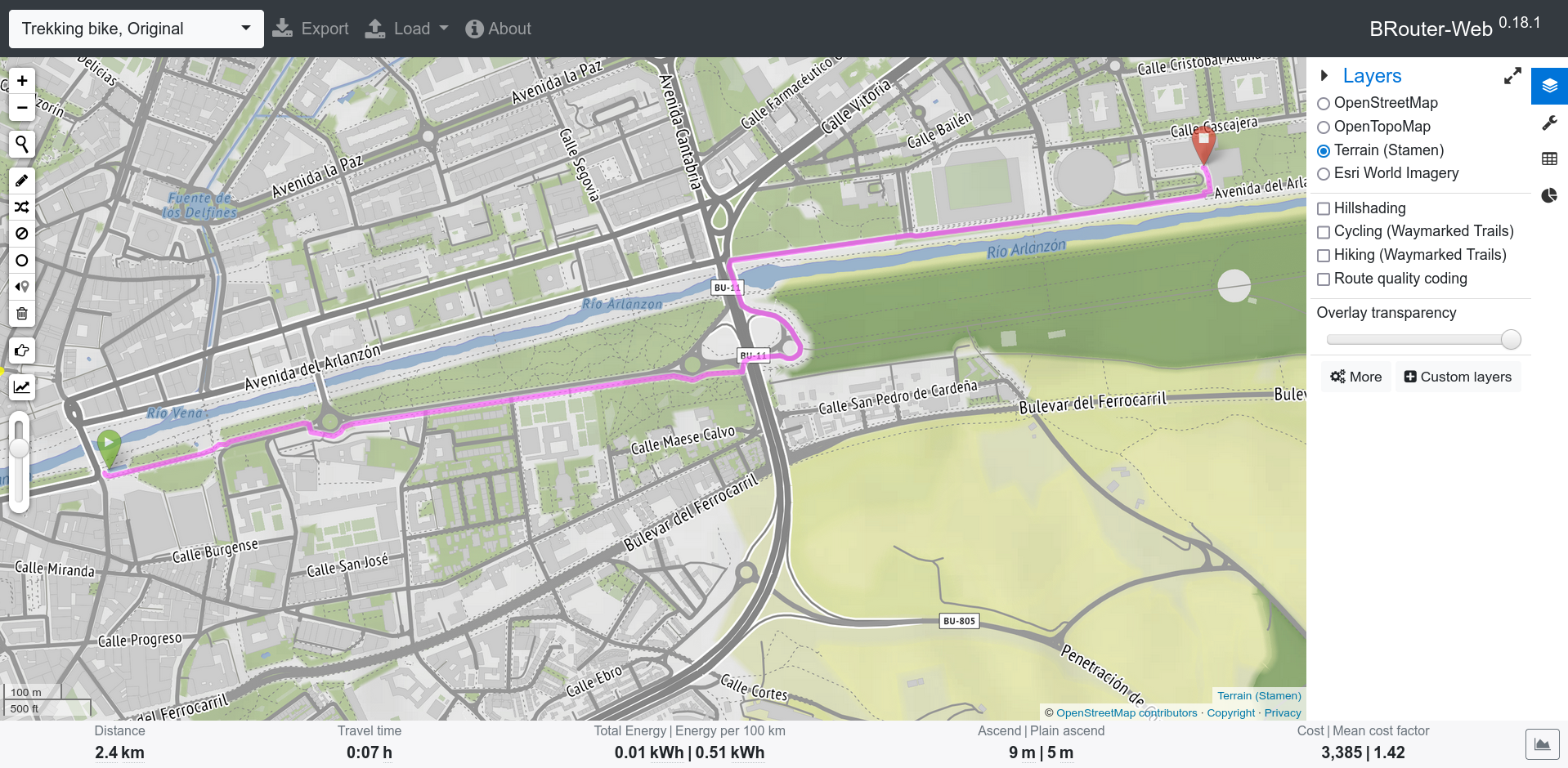Open the Load dropdown menu
Image resolution: width=1568 pixels, height=768 pixels.
(x=407, y=29)
